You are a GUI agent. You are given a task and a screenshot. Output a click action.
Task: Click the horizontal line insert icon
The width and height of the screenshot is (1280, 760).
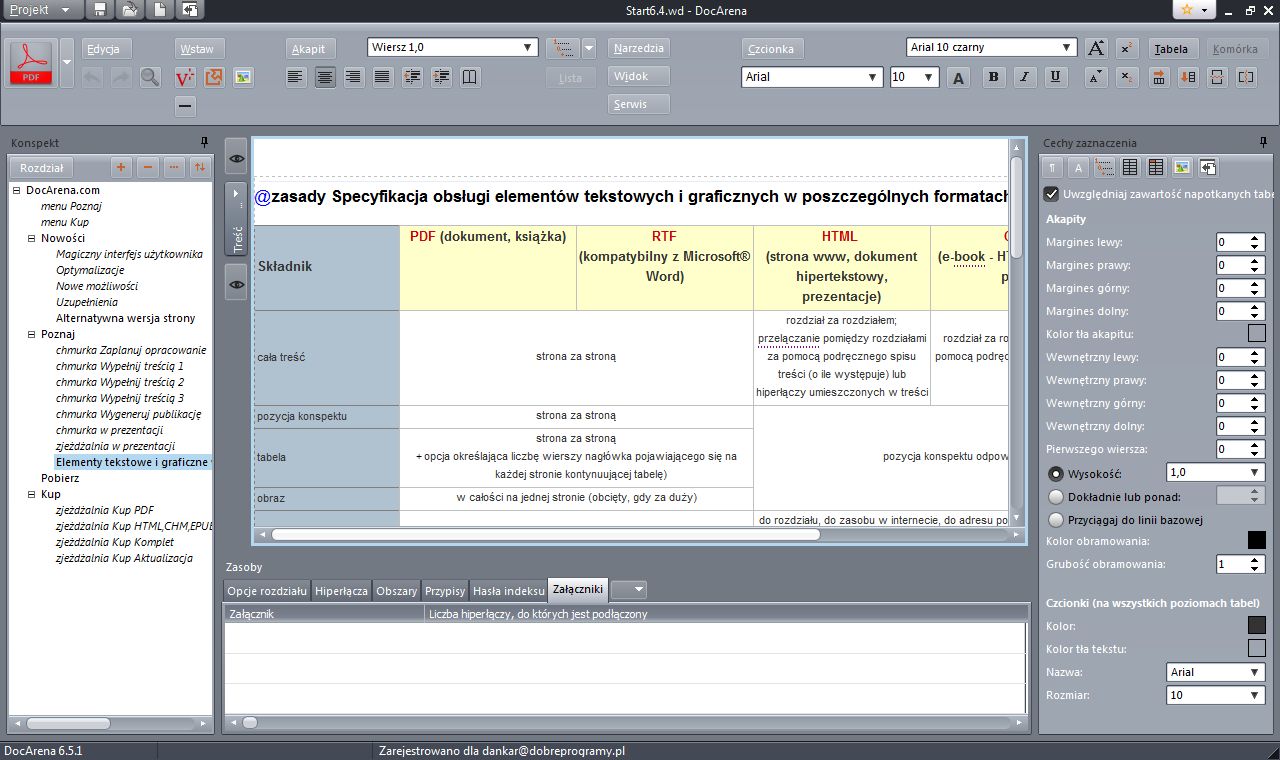point(184,106)
